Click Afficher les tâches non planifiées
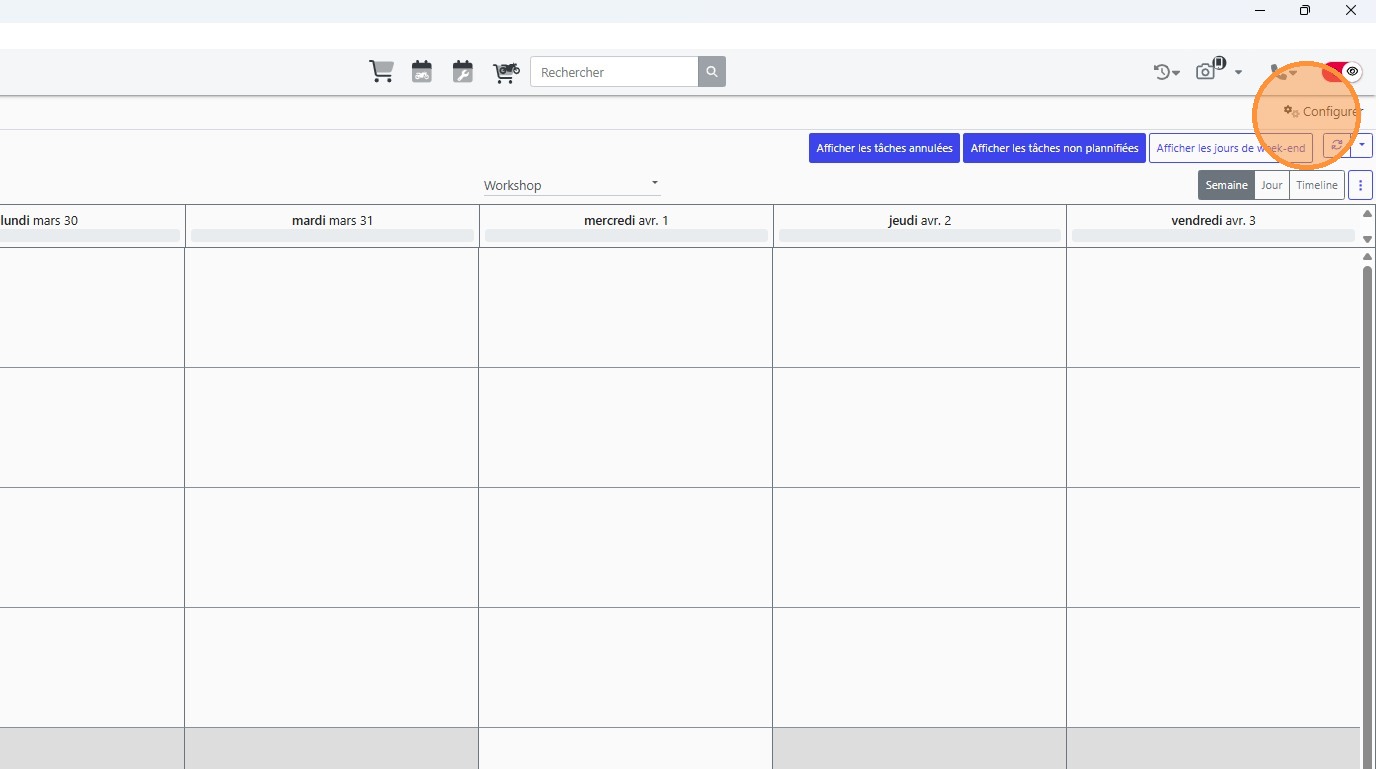Image resolution: width=1376 pixels, height=769 pixels. tap(1054, 148)
